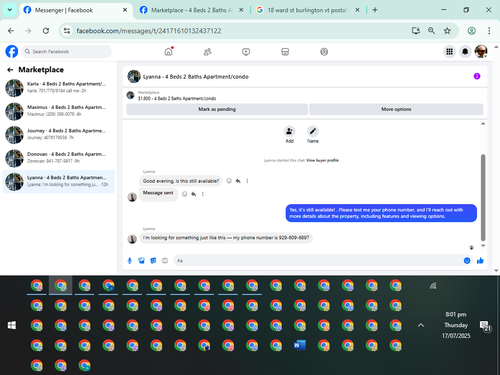Open the emoji picker in message box
Image resolution: width=500 pixels, height=375 pixels.
tap(467, 261)
